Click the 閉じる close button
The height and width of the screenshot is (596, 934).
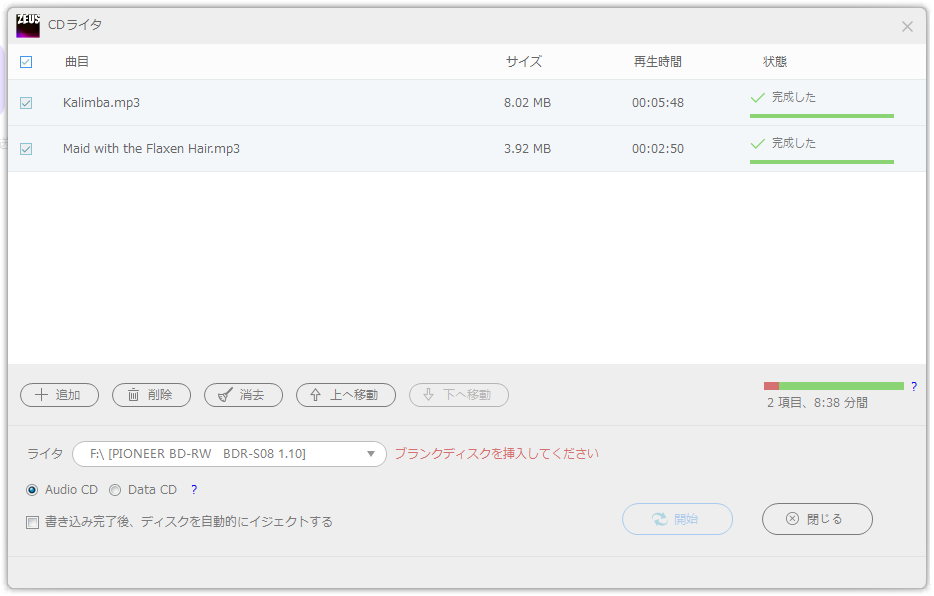click(817, 519)
